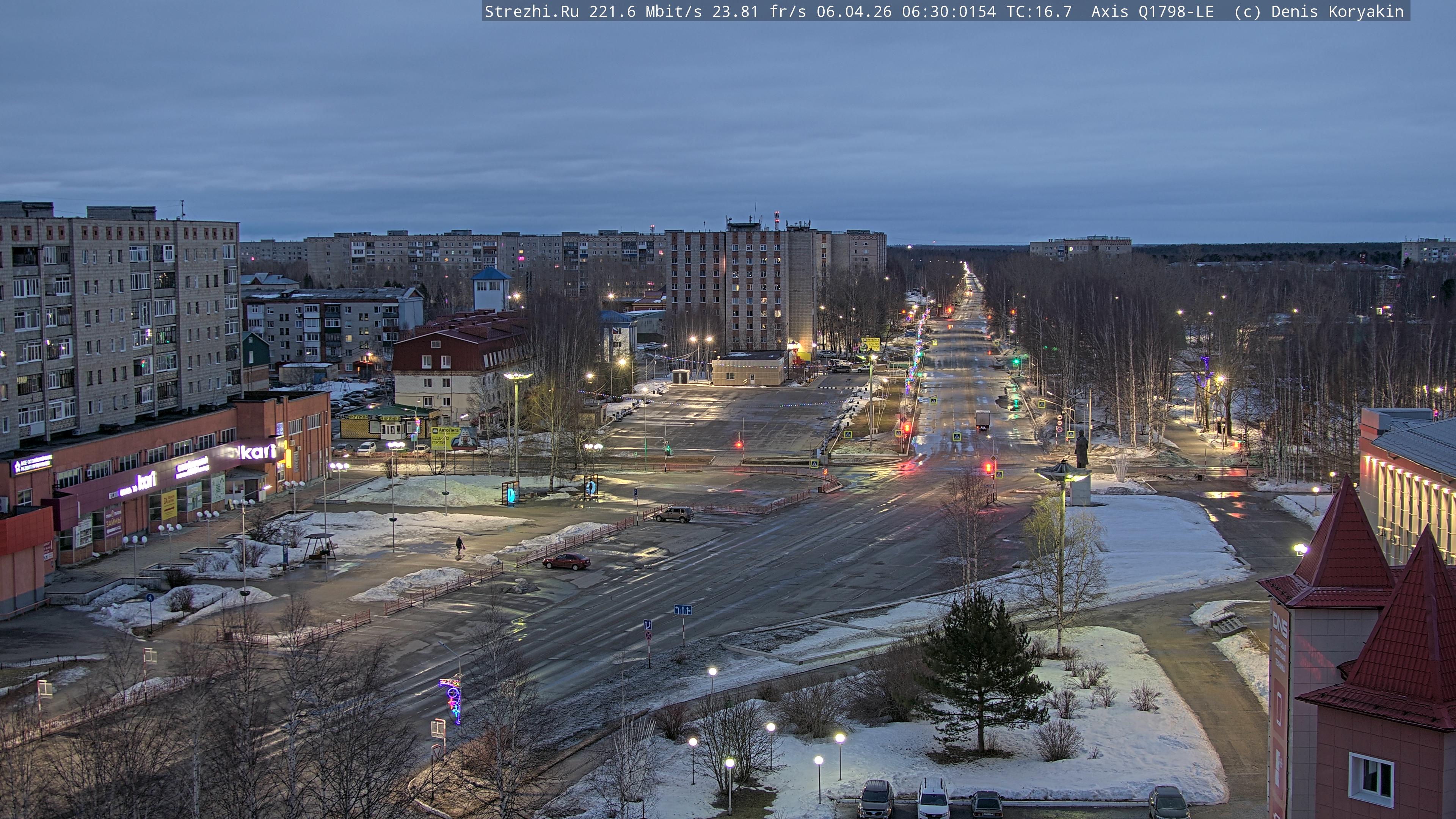1456x819 pixels.
Task: Click the white truck on the avenue
Action: click(982, 419)
